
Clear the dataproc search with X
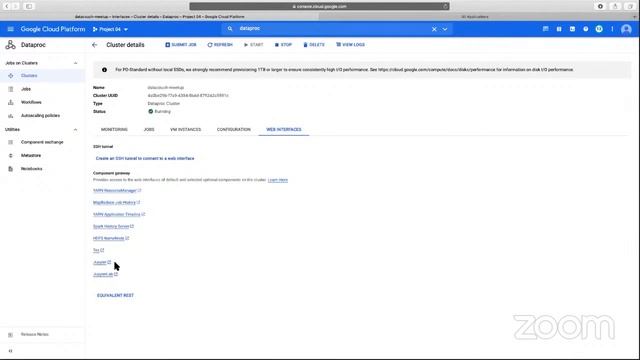pyautogui.click(x=434, y=29)
